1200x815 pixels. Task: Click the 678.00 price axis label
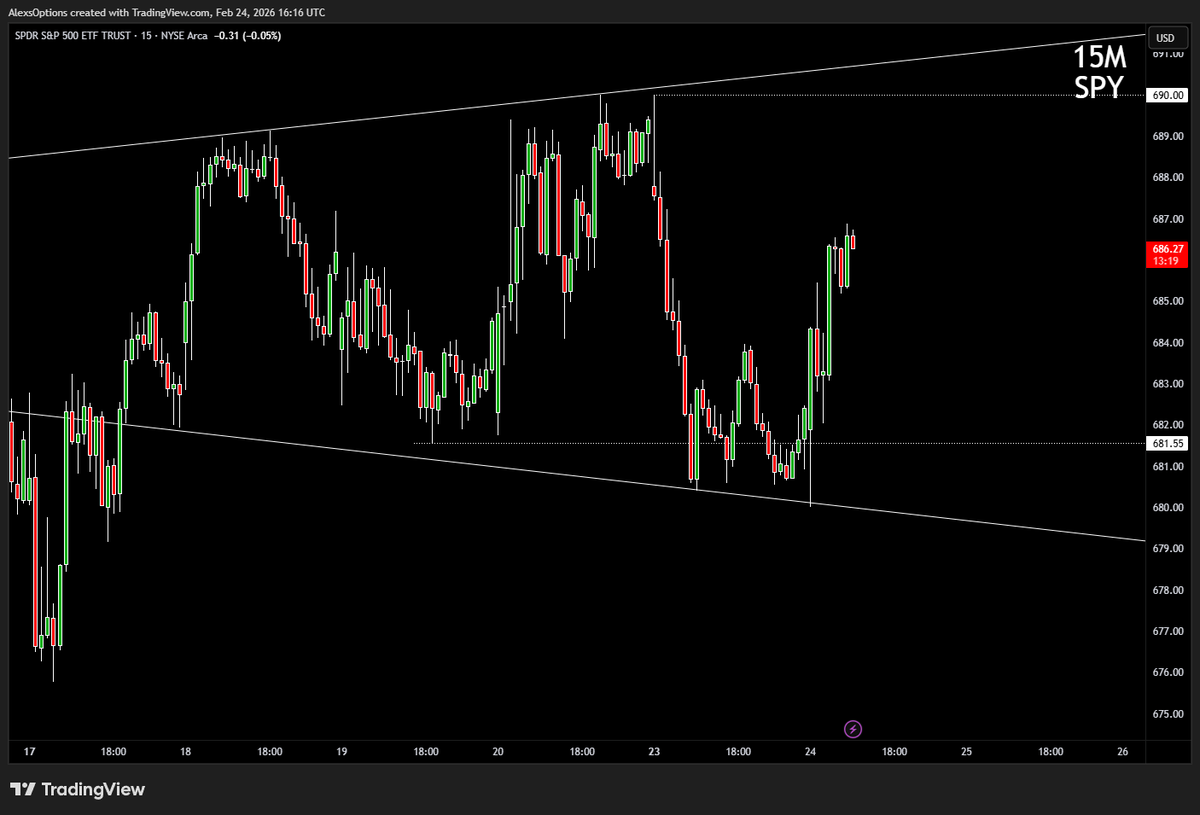pos(1168,591)
